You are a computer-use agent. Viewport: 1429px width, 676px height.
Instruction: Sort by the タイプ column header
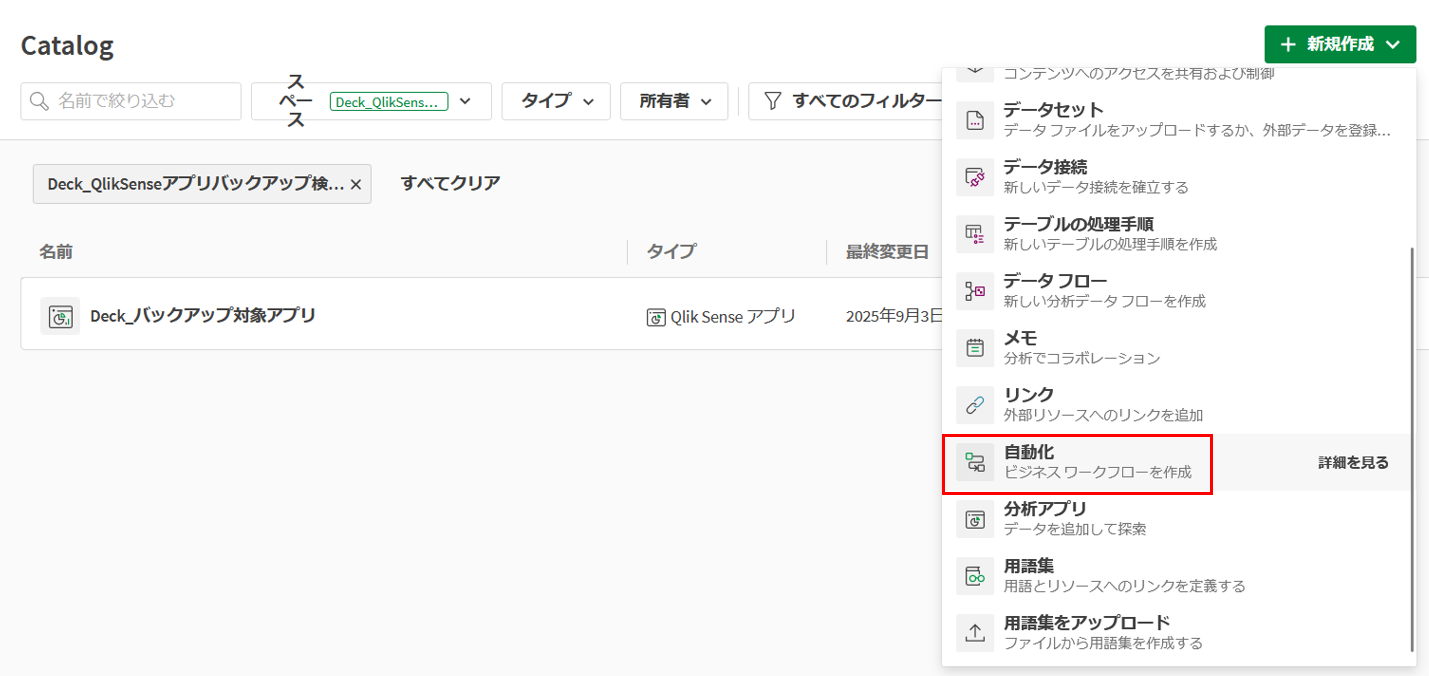tap(671, 251)
